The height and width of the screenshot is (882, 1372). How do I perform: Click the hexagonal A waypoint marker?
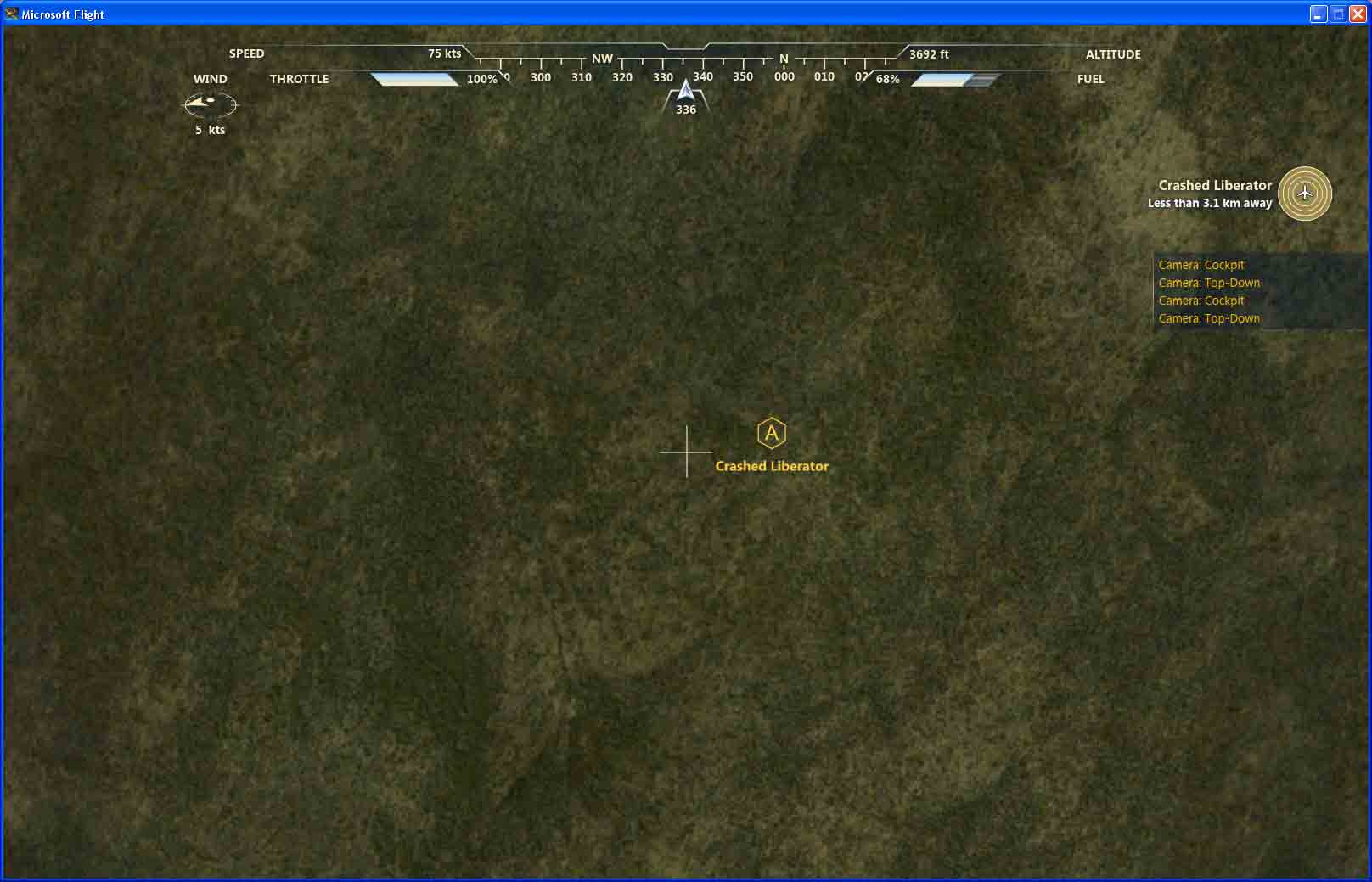(771, 433)
